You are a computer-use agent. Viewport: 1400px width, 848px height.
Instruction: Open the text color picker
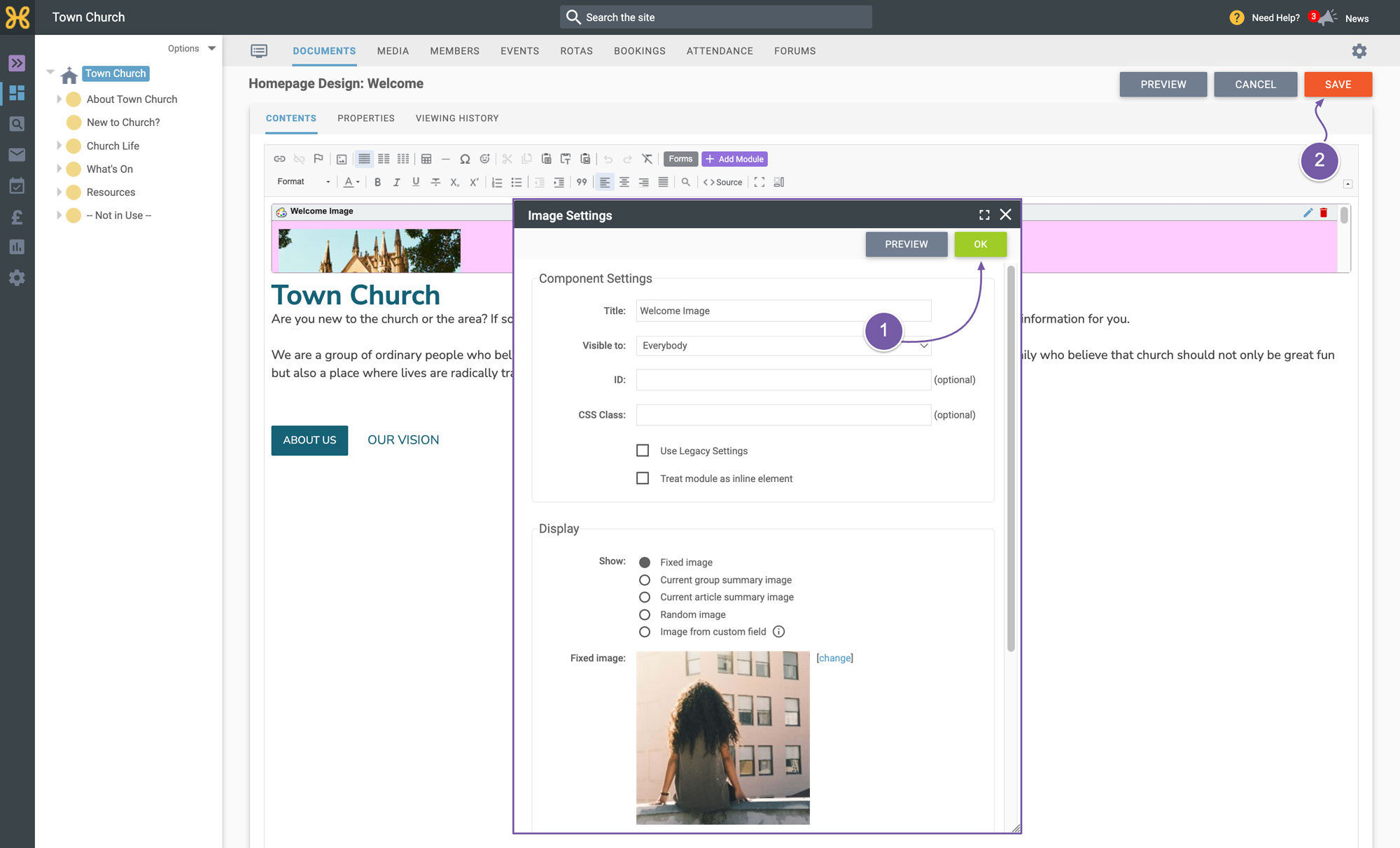point(351,182)
